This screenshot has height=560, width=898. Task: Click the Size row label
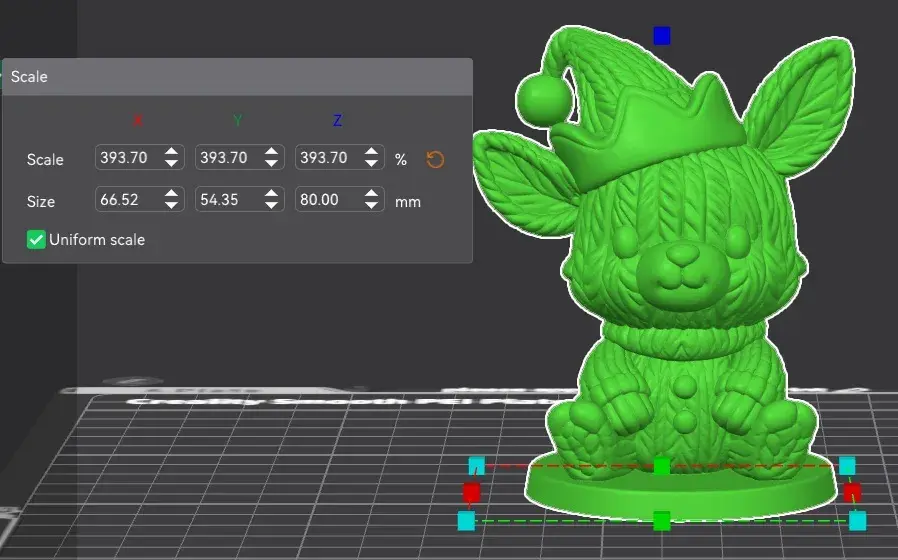point(41,202)
